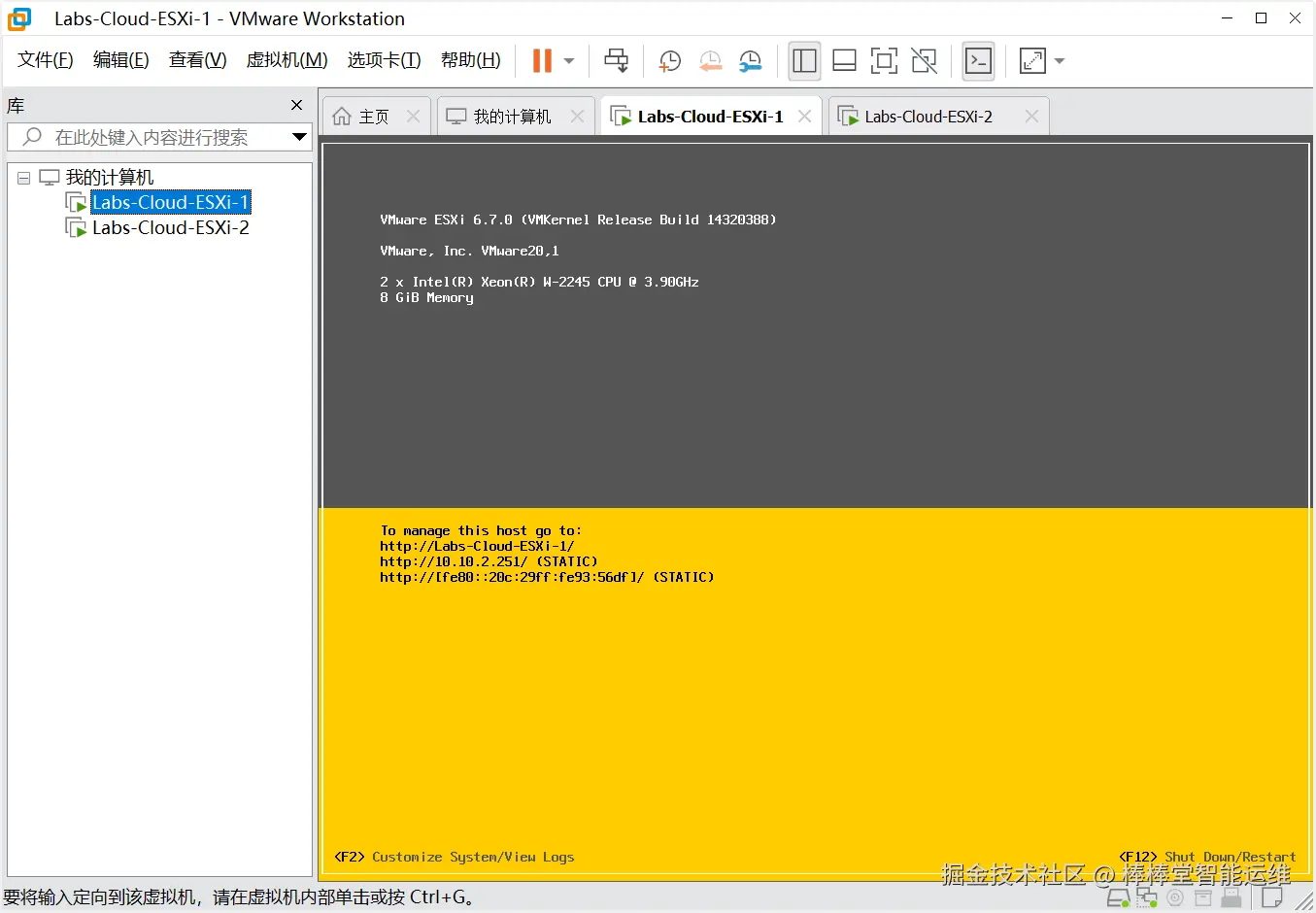Select Labs-Cloud-ESXi-1 in the library tree
The width and height of the screenshot is (1316, 913).
click(171, 202)
